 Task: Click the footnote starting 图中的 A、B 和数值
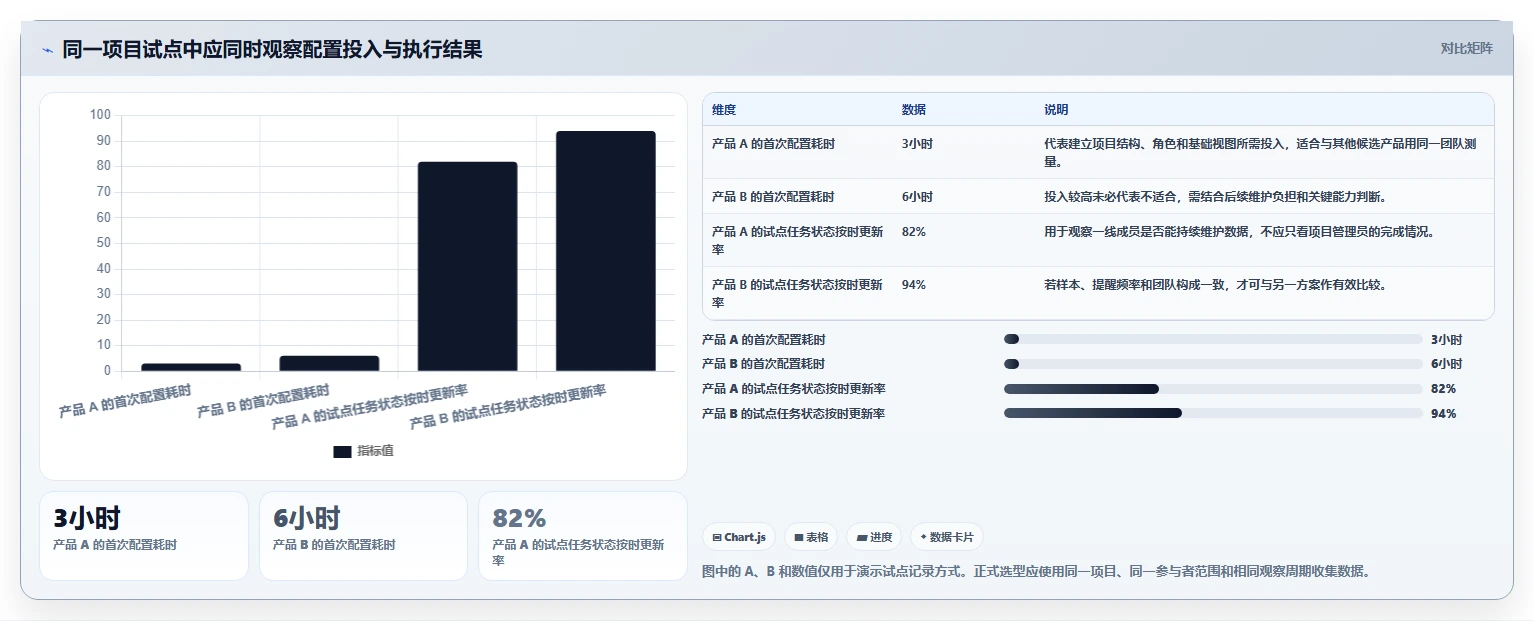pos(1036,572)
